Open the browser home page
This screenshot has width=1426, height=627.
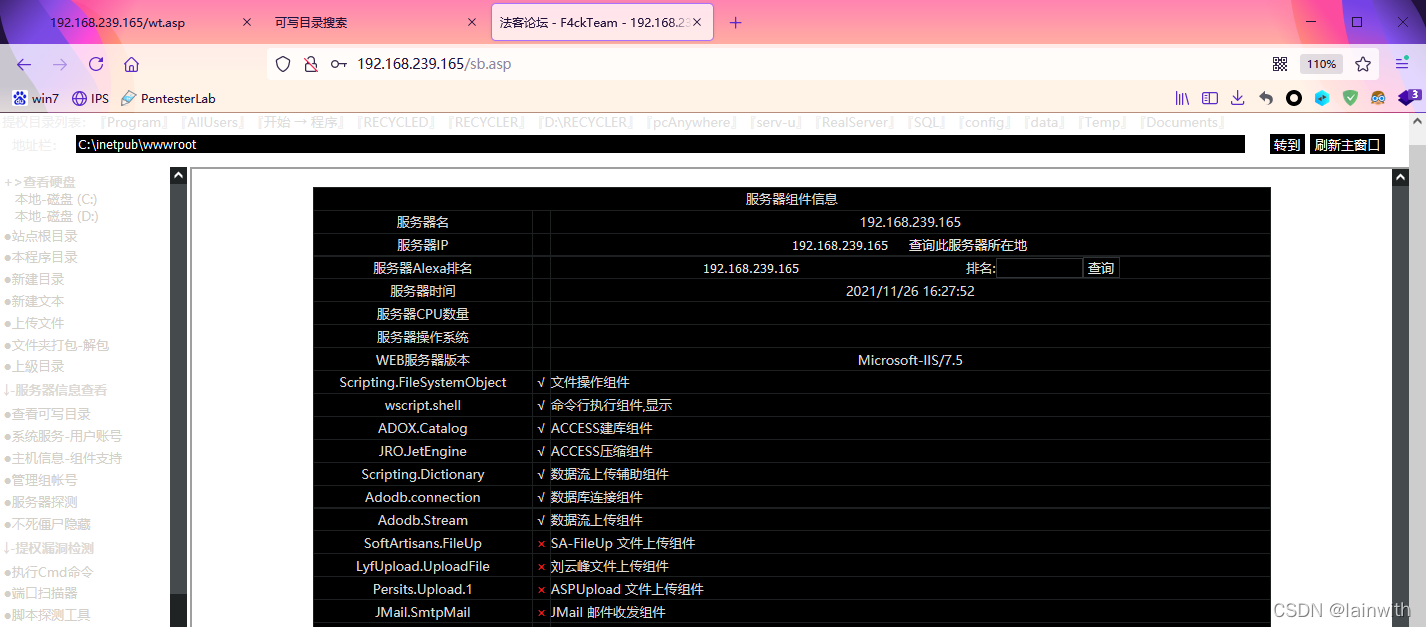pos(131,64)
